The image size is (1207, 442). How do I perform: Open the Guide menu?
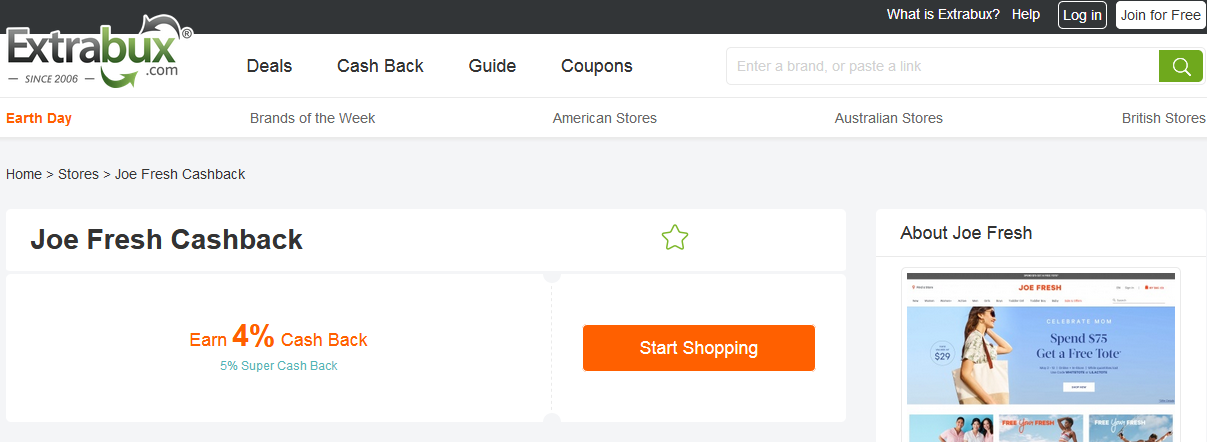pyautogui.click(x=492, y=66)
